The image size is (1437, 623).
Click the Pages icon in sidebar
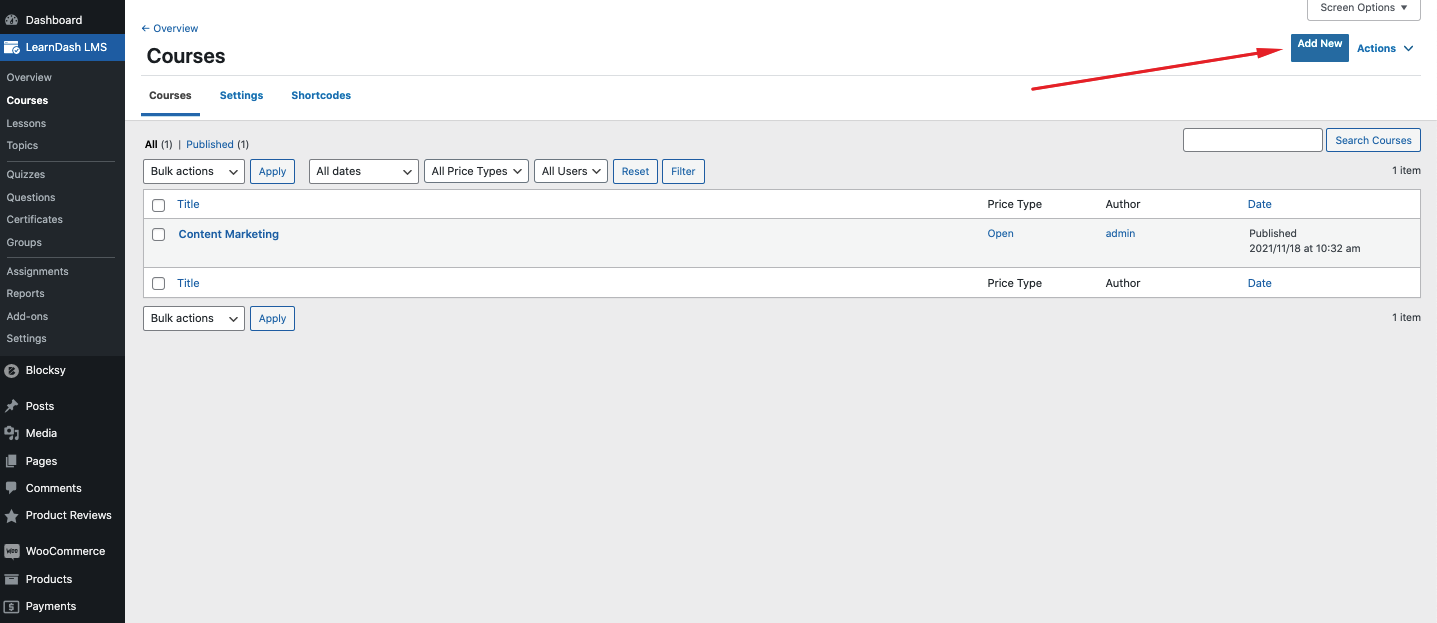click(11, 461)
